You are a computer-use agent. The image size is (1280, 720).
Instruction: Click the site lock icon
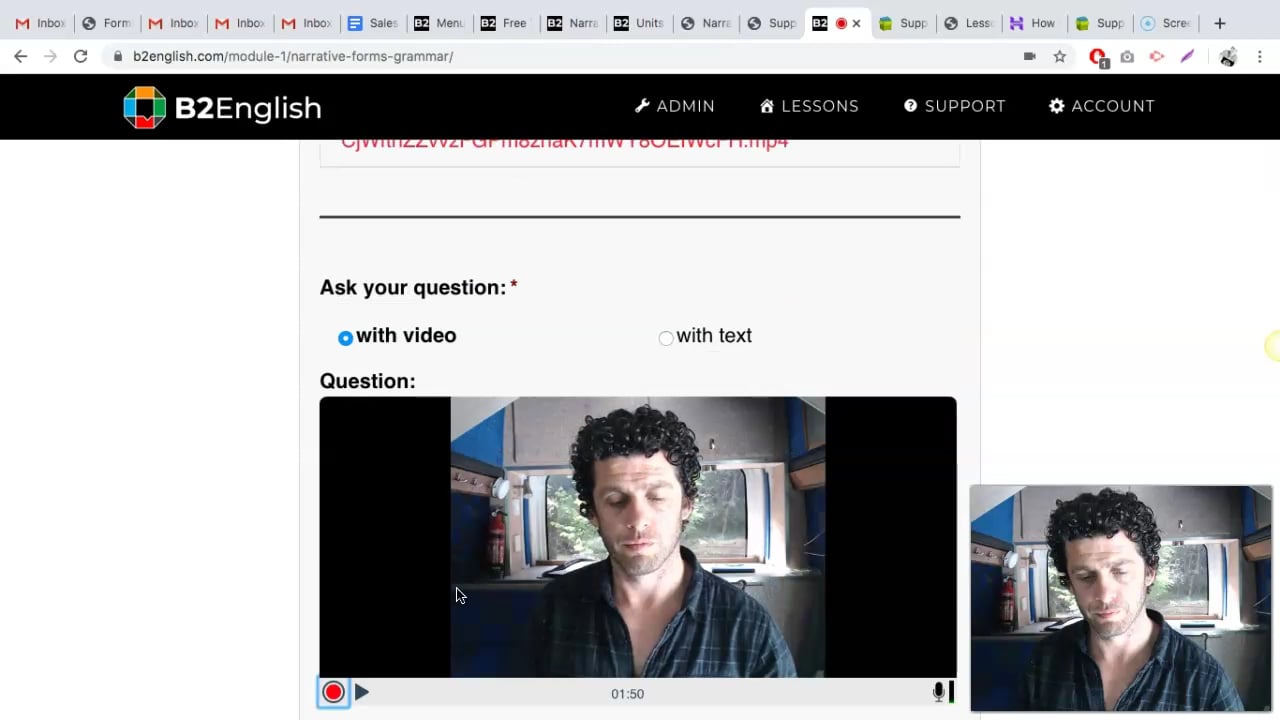[x=118, y=56]
